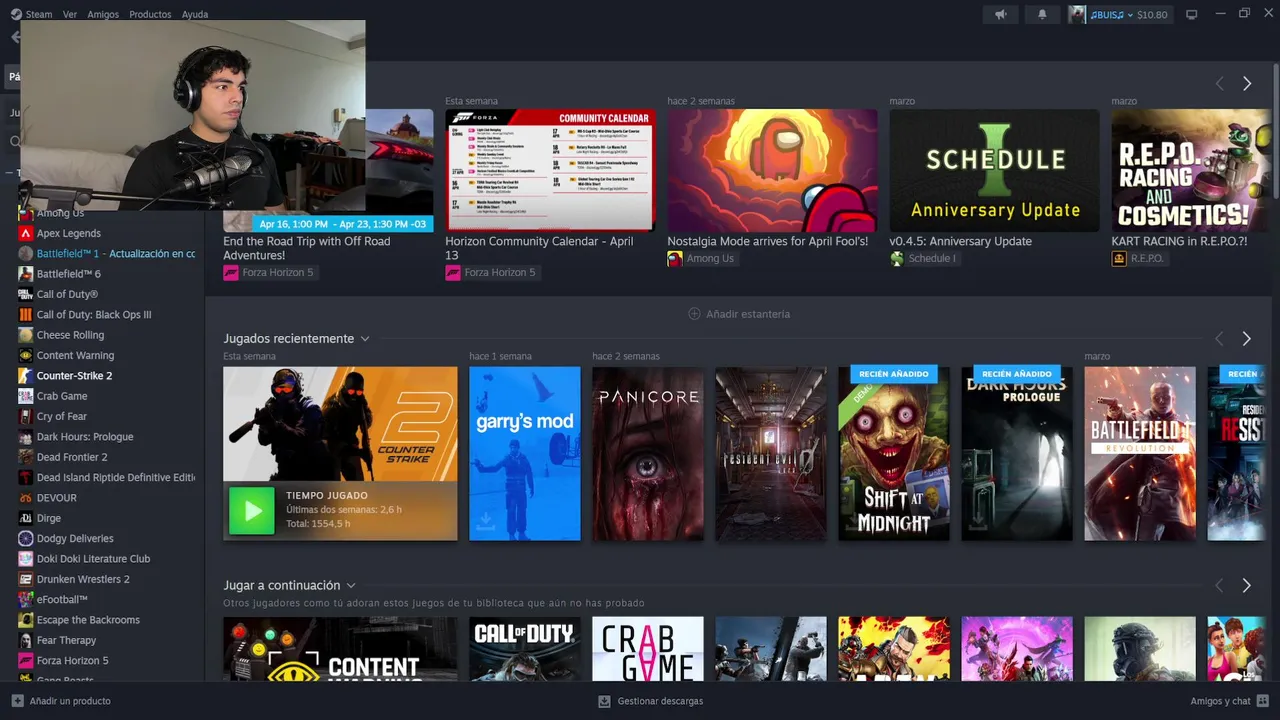Open the Ver menu
1280x720 pixels.
69,14
